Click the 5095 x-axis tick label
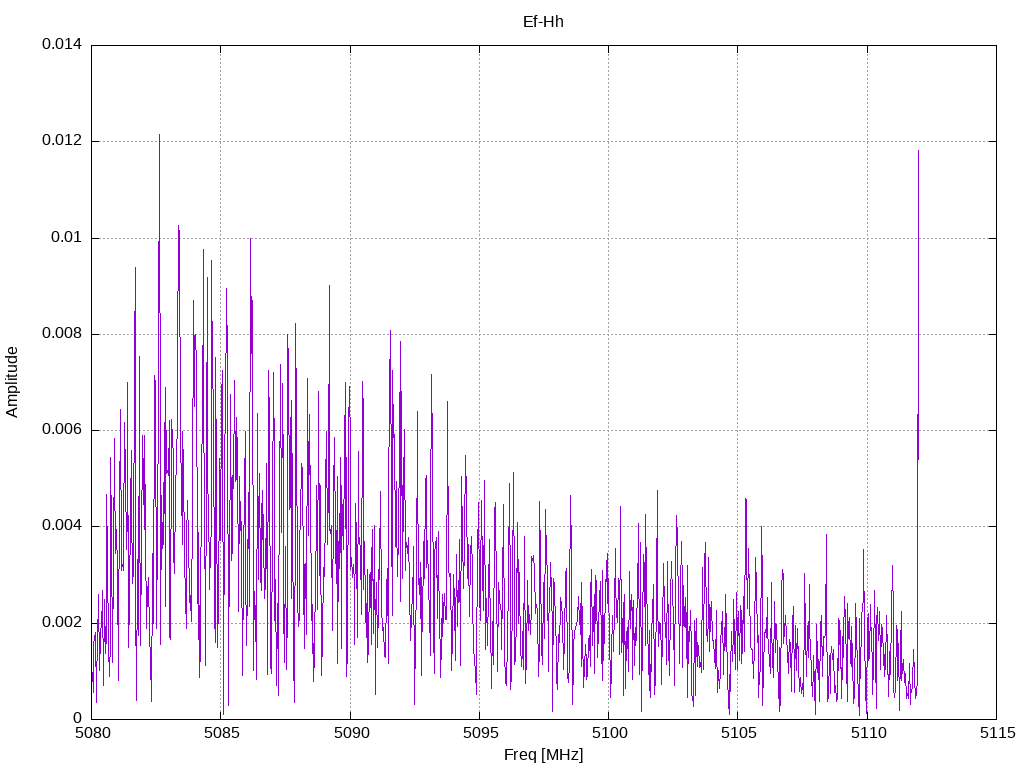 point(481,733)
